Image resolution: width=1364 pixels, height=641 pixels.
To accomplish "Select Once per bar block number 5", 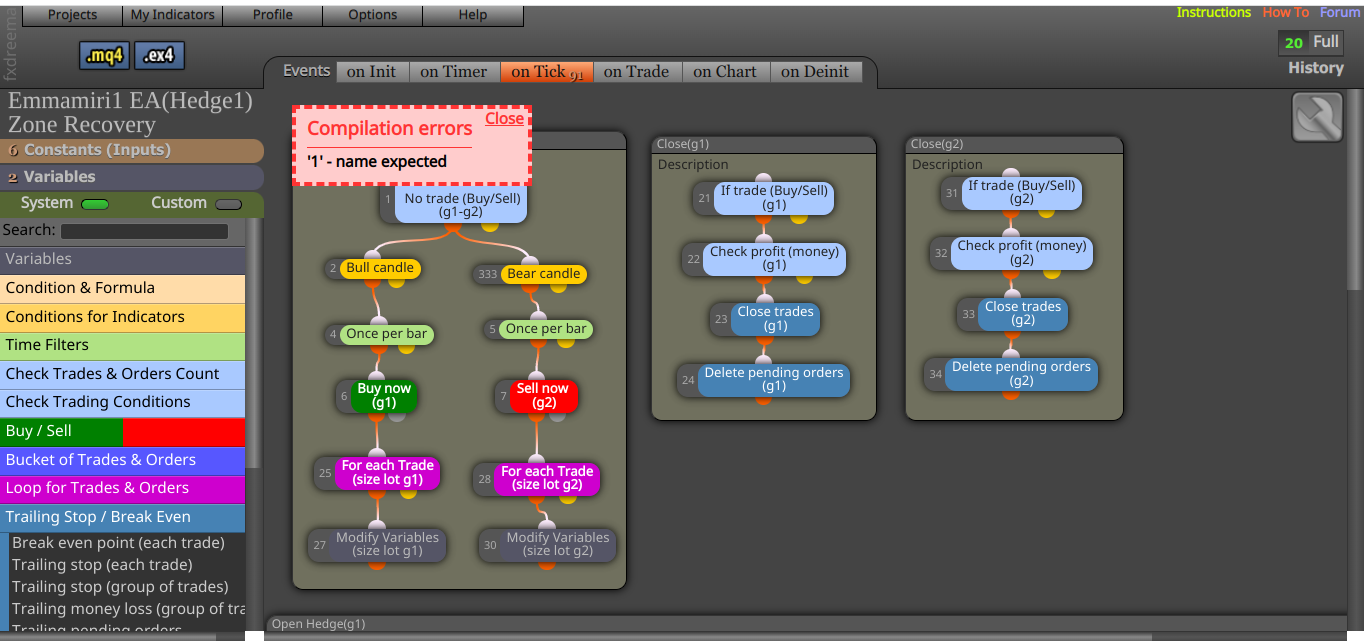I will [x=546, y=329].
